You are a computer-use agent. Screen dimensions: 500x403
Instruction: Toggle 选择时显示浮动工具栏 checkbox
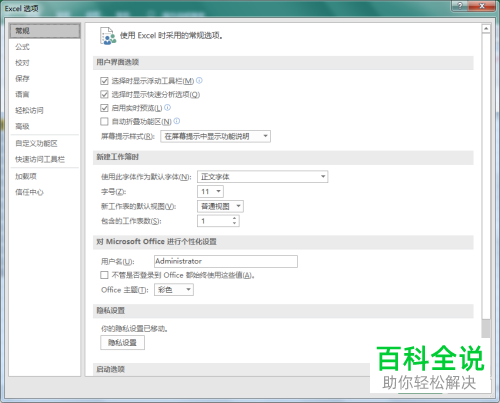coord(104,81)
